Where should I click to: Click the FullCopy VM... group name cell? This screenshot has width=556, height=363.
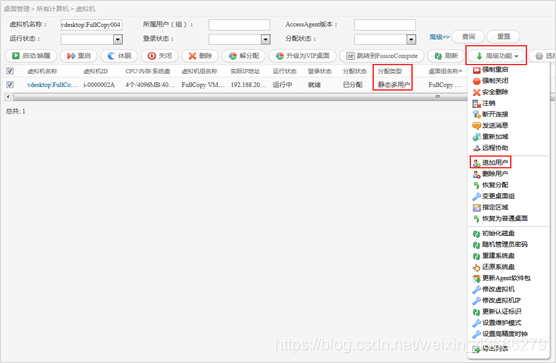click(203, 85)
